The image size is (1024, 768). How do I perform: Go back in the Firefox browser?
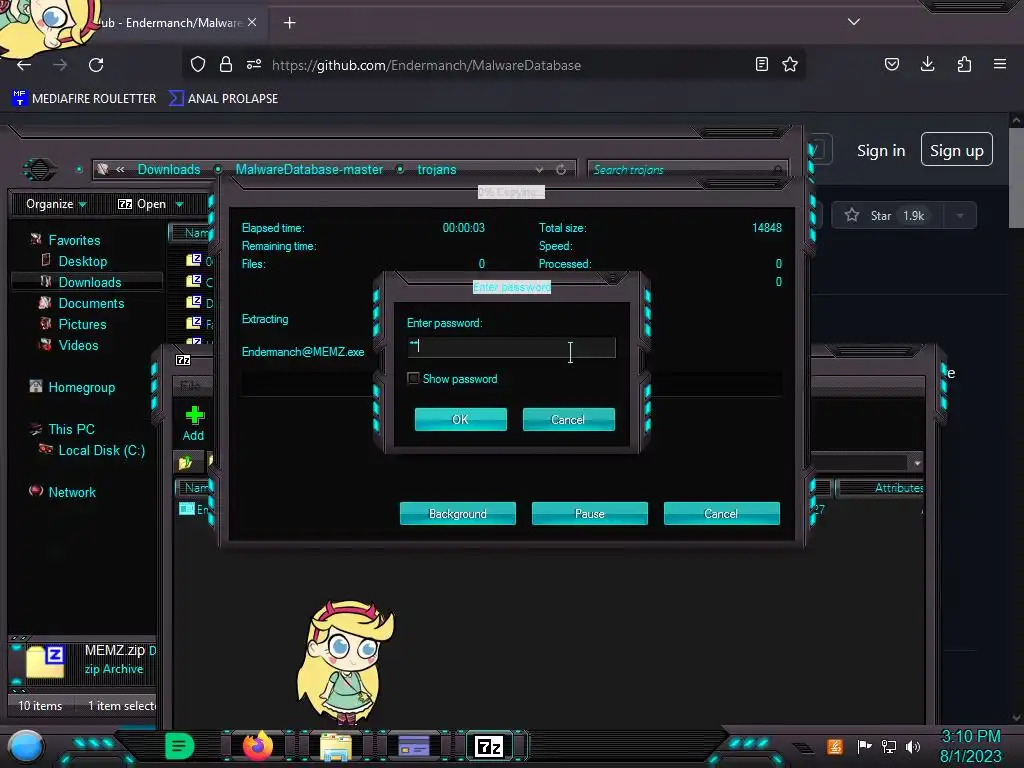click(x=24, y=65)
